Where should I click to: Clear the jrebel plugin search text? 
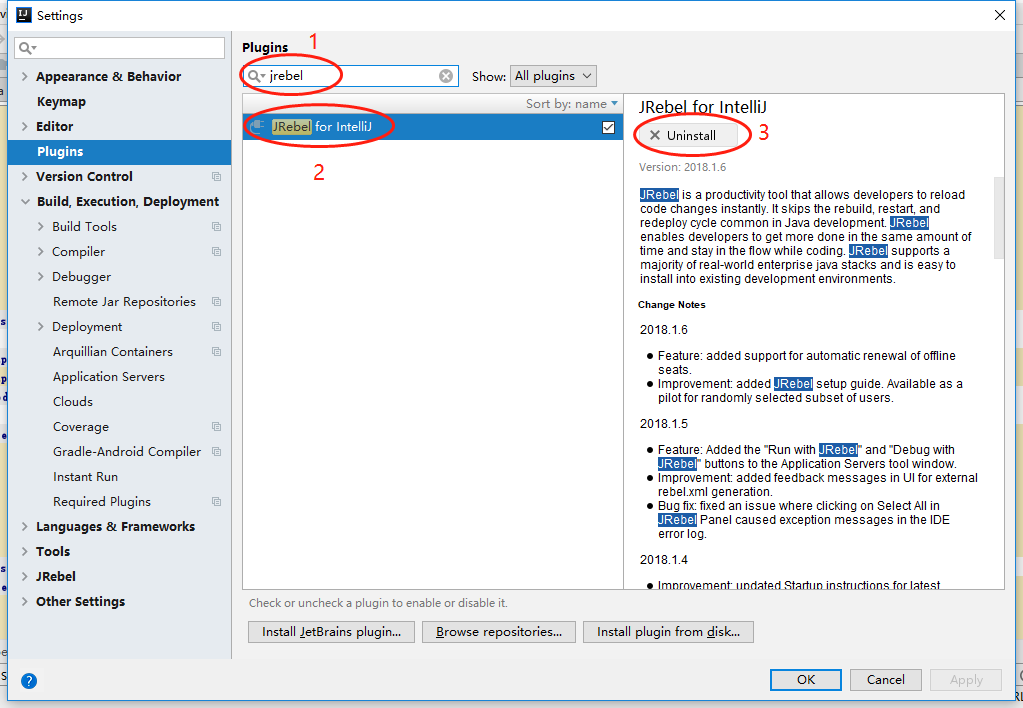446,76
